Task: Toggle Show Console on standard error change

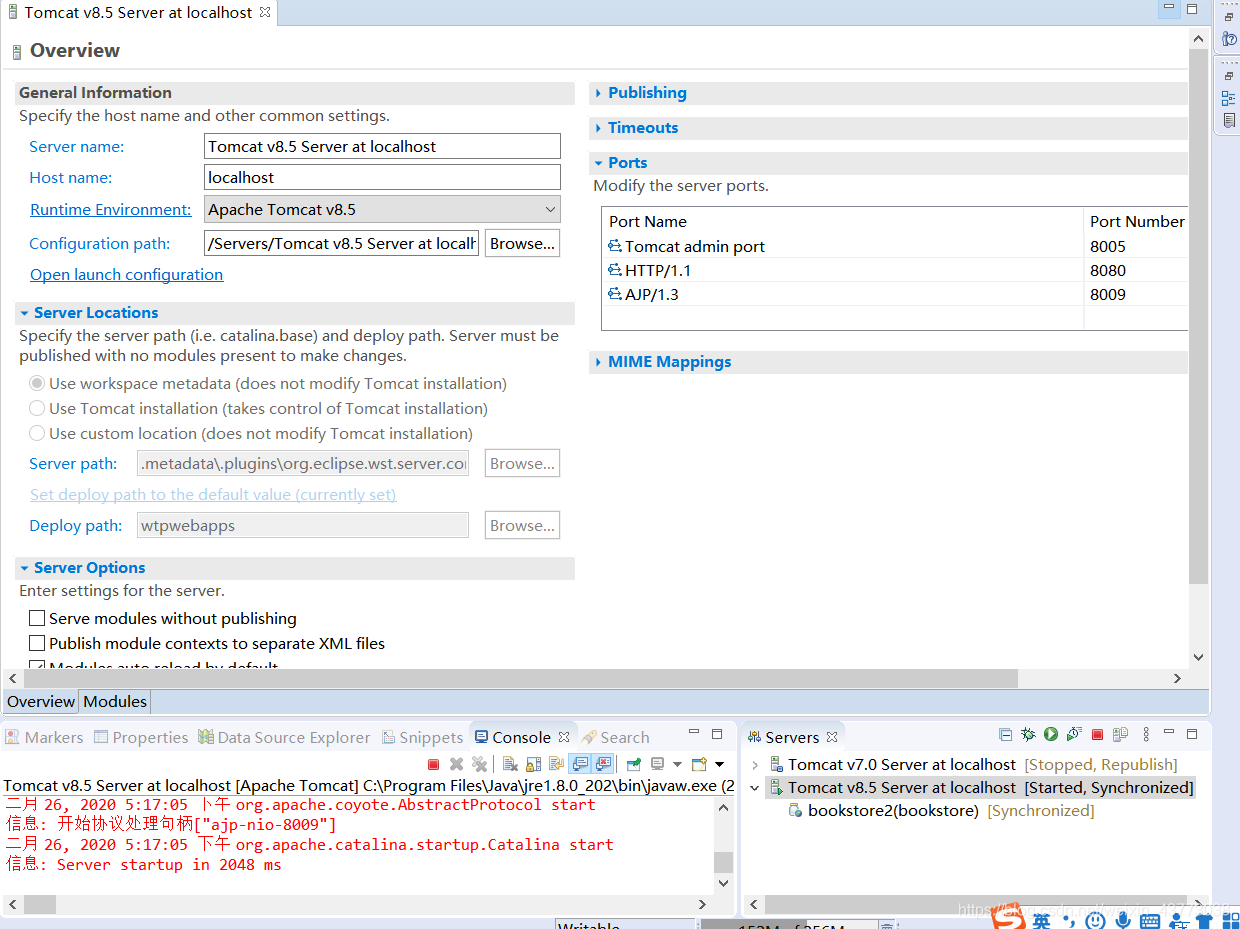Action: pyautogui.click(x=603, y=764)
